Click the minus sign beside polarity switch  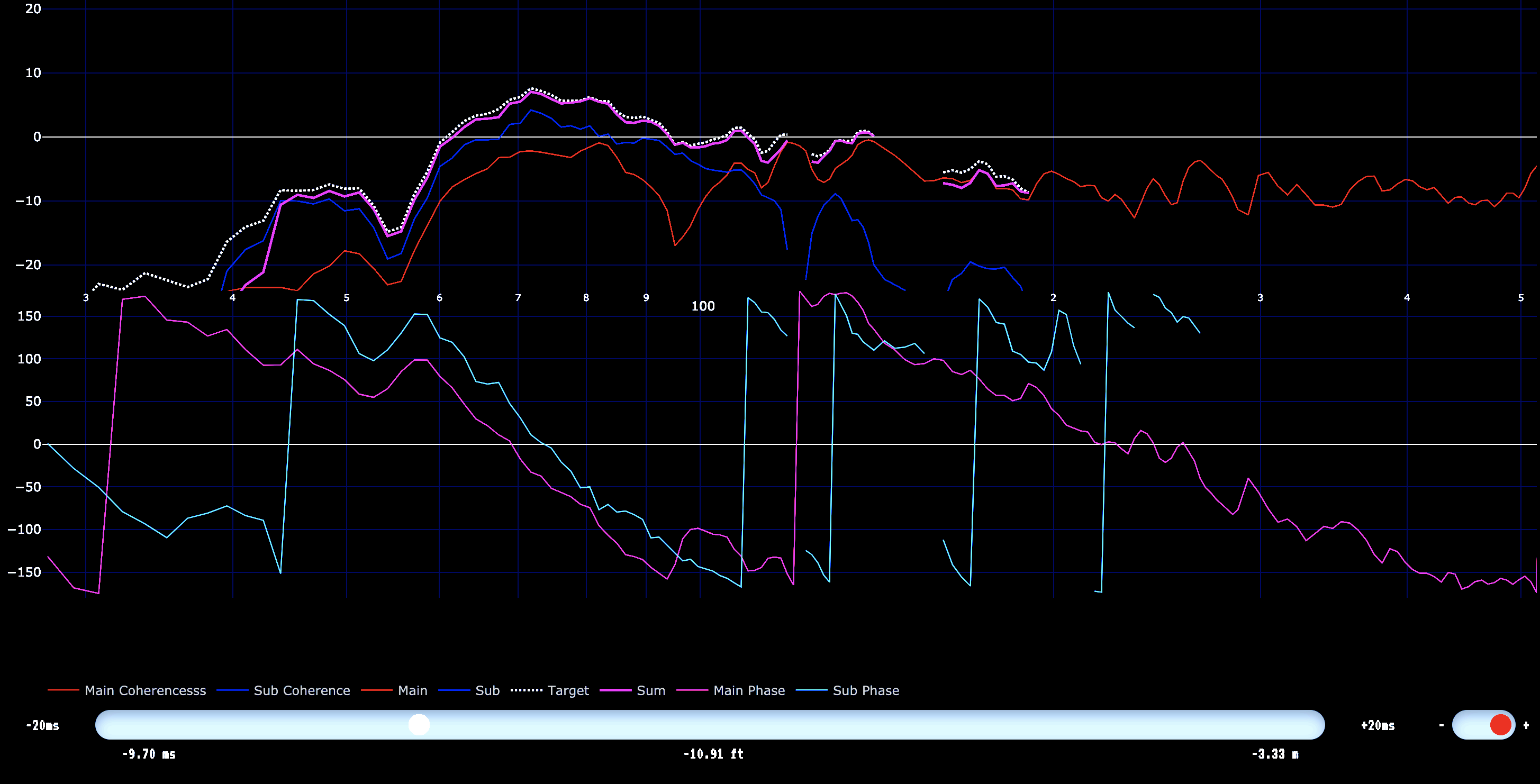1442,725
